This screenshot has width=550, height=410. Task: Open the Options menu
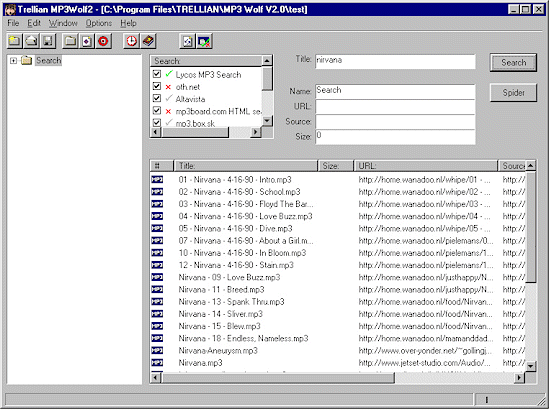(x=99, y=23)
